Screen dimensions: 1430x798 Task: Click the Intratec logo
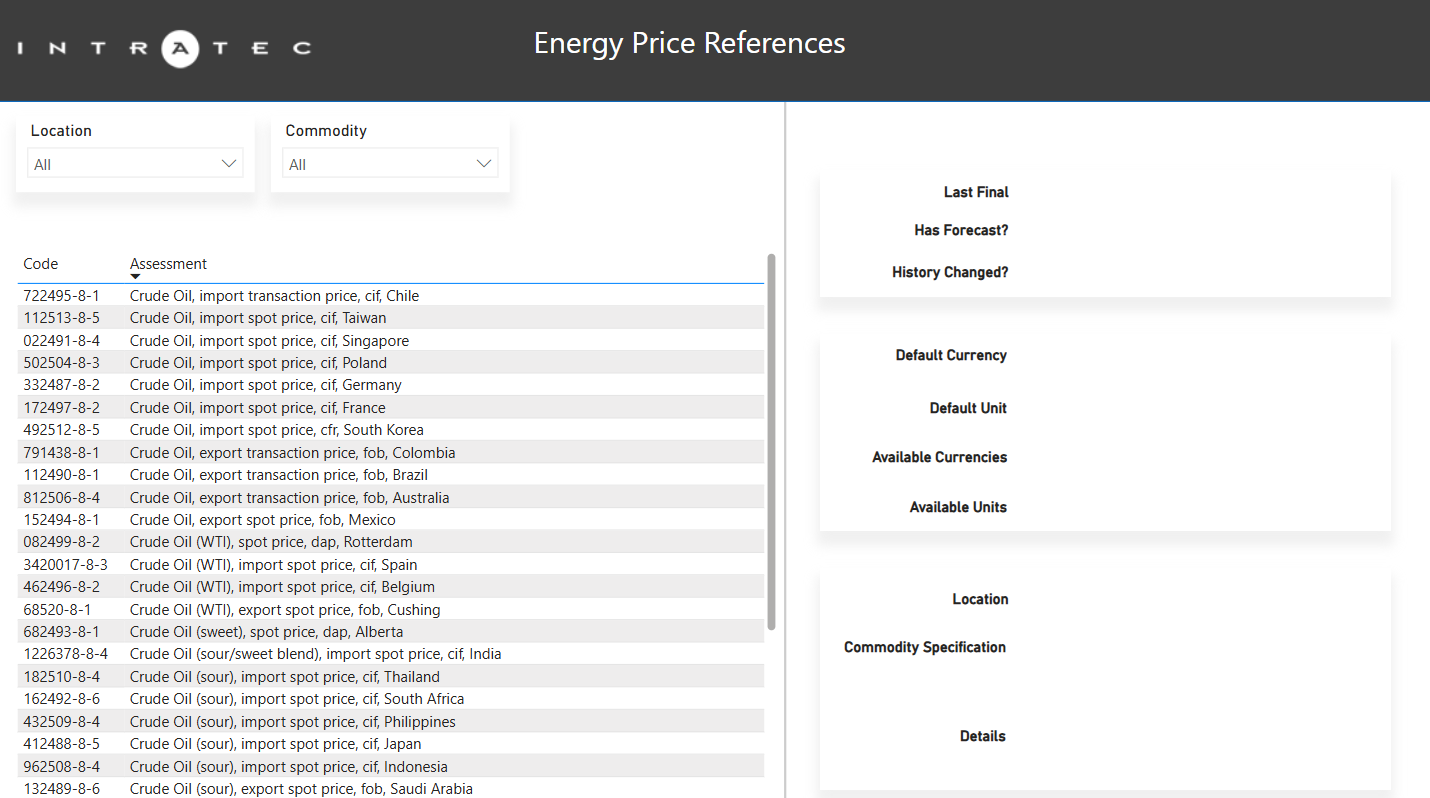click(164, 47)
